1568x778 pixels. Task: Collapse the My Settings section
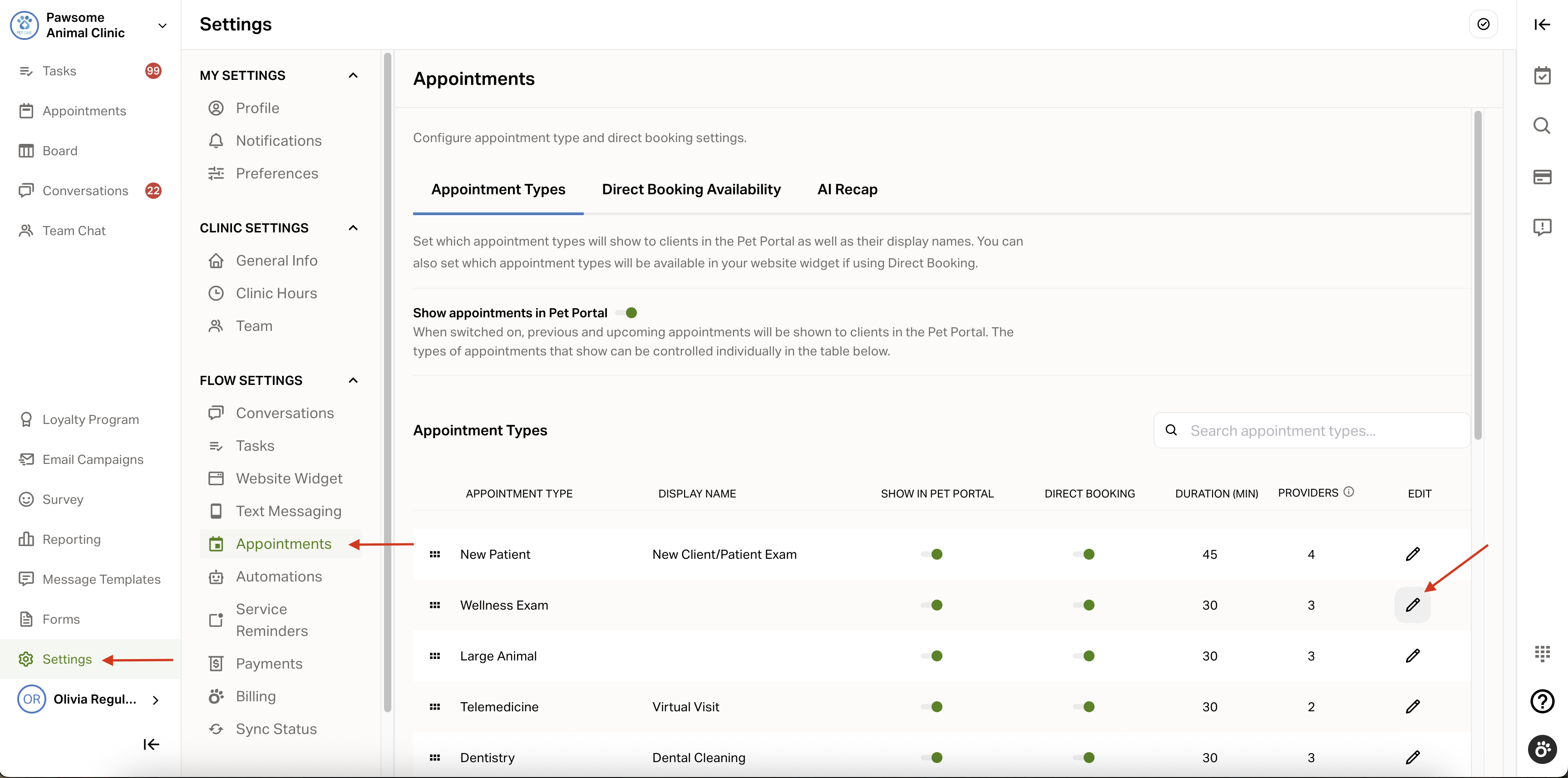tap(353, 75)
